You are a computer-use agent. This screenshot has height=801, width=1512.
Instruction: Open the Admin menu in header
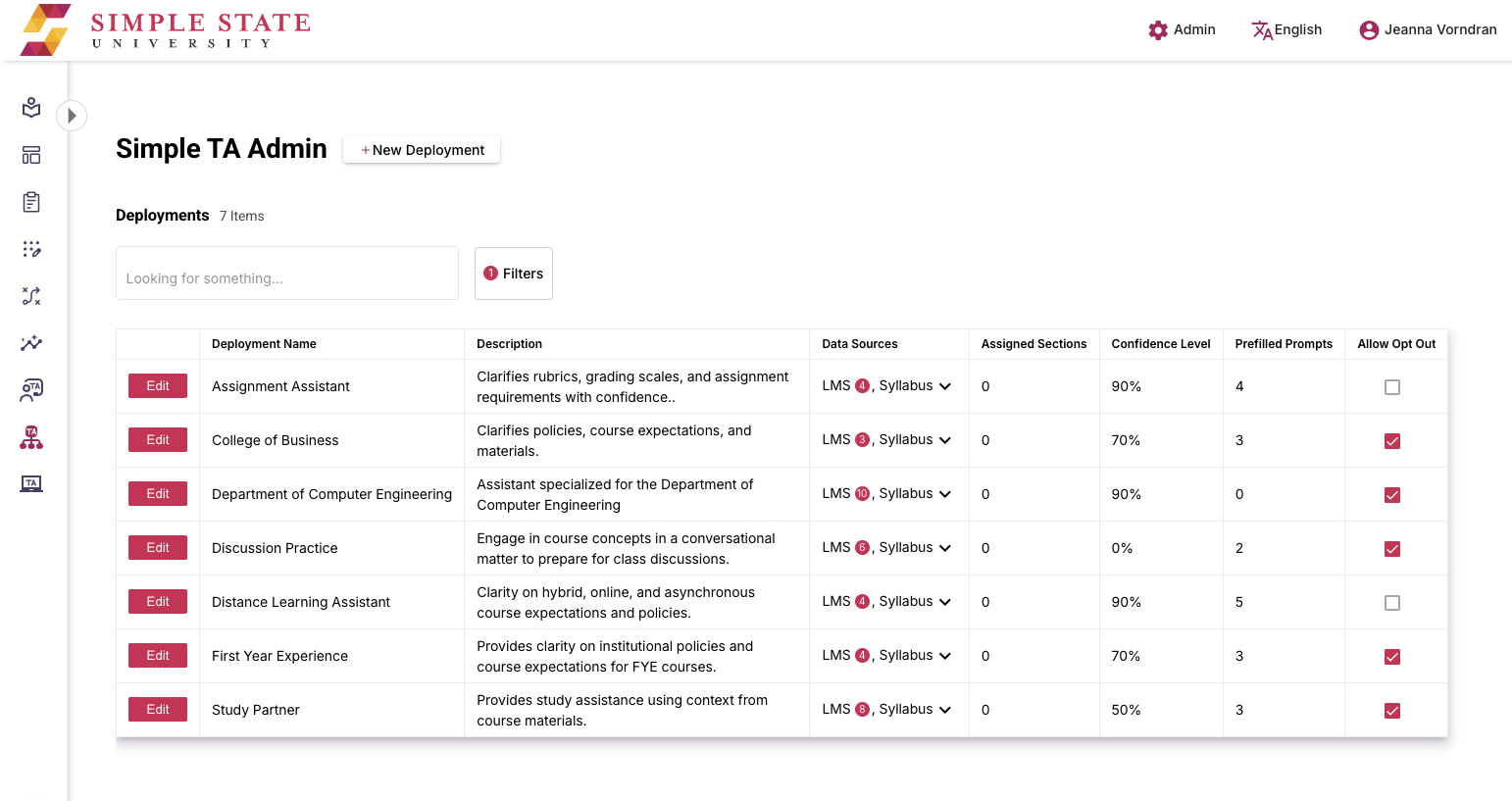1182,29
